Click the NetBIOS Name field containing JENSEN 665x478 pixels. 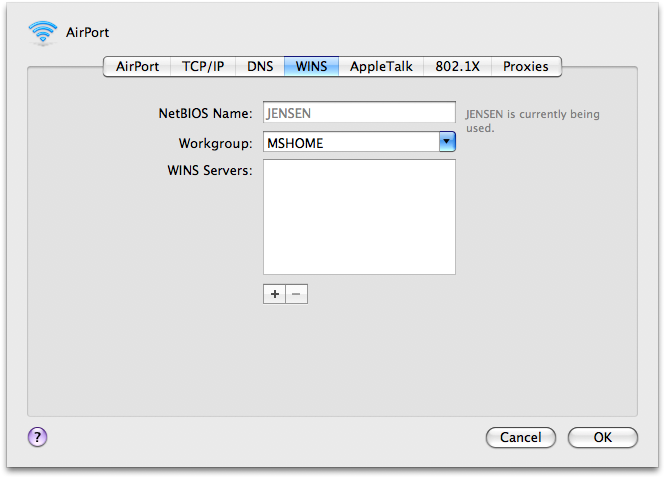tap(359, 114)
